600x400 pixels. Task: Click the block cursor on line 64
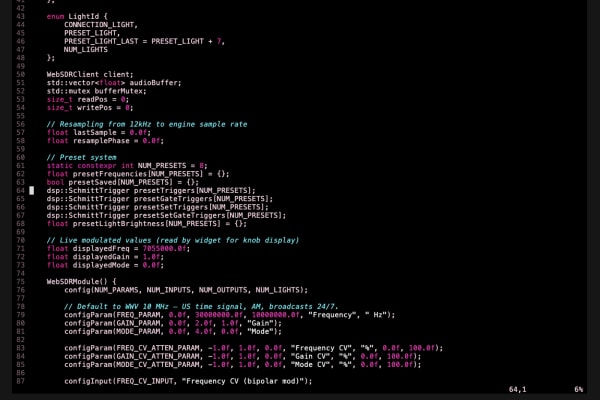[x=32, y=191]
